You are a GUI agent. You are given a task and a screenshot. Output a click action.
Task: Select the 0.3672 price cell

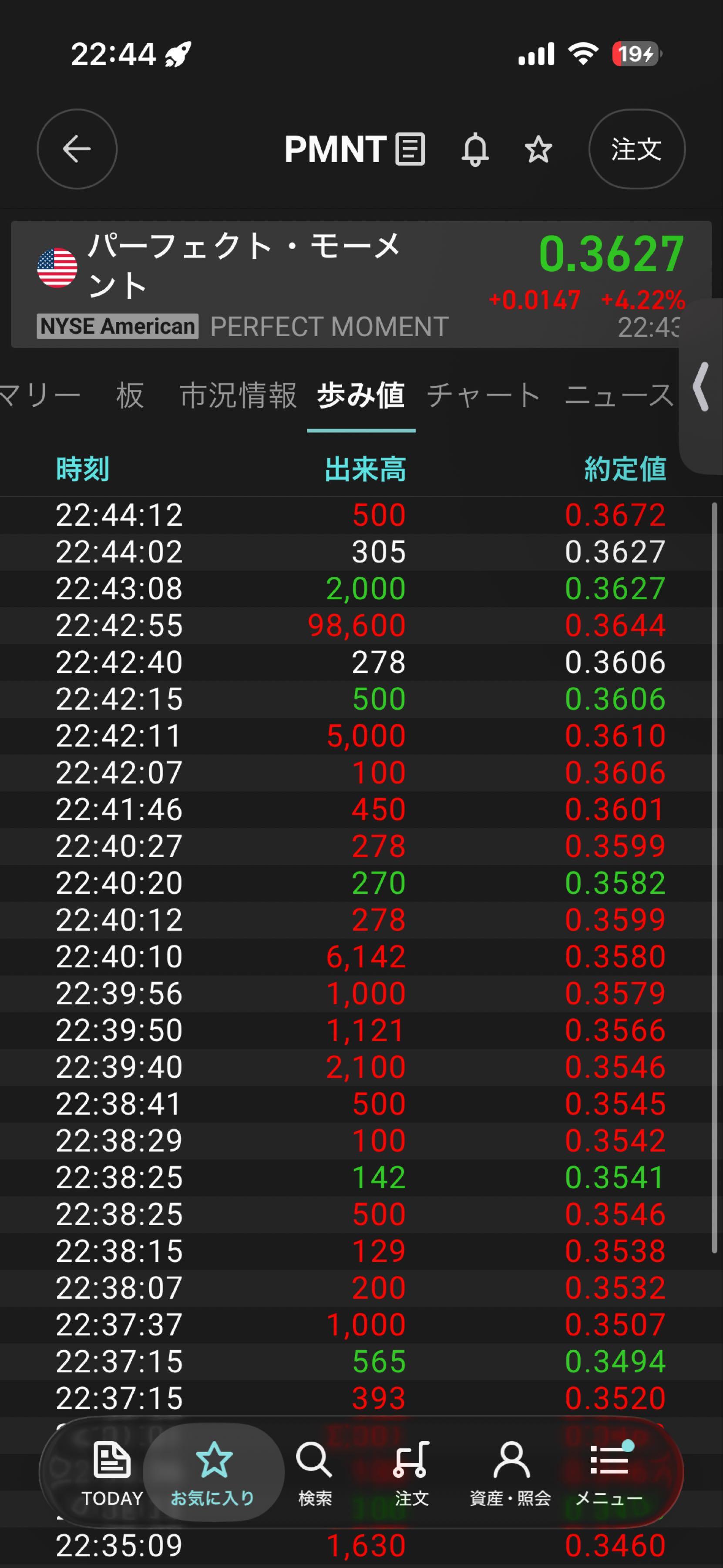[615, 515]
